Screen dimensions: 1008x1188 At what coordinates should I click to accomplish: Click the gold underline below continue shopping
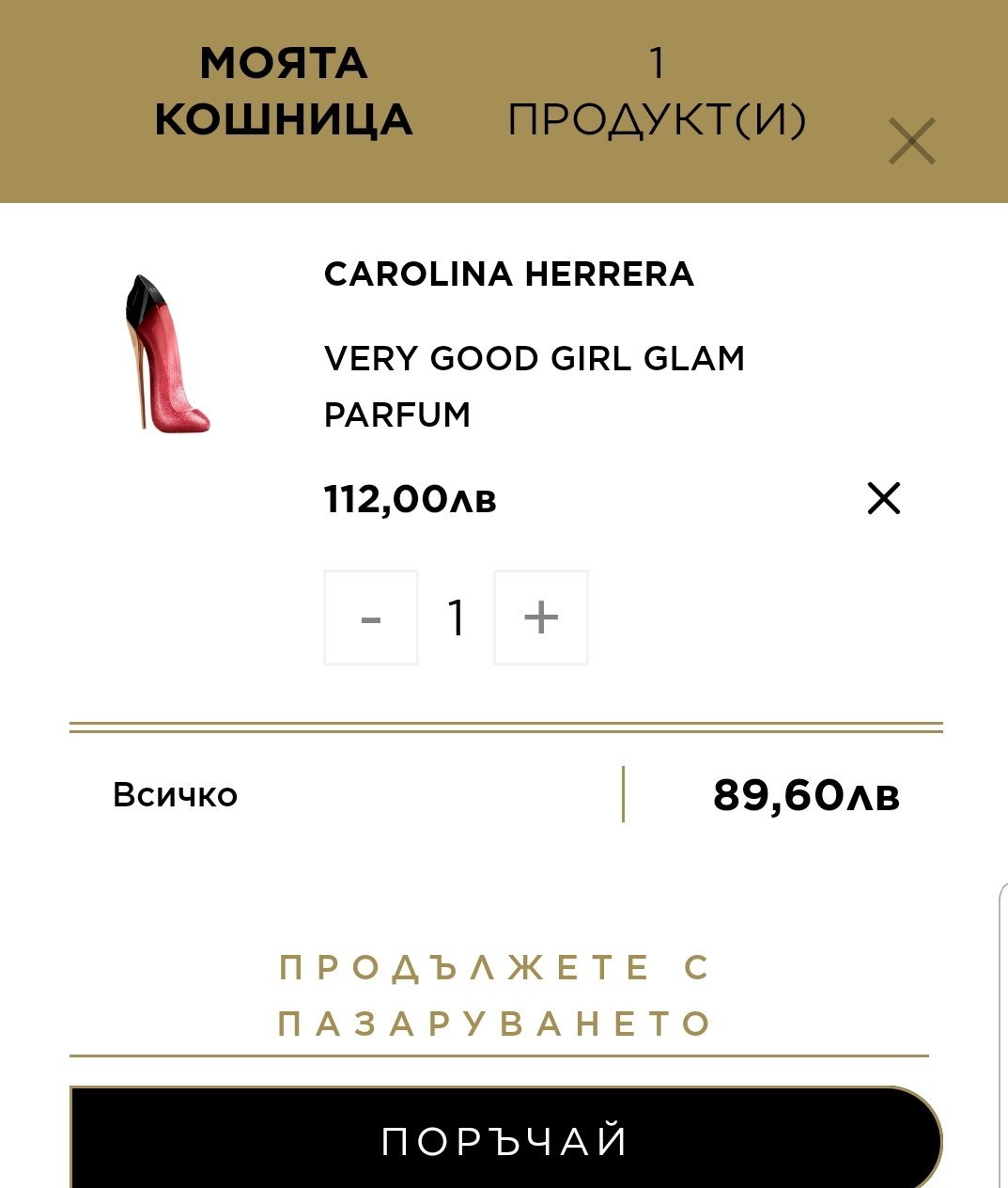pos(498,1055)
